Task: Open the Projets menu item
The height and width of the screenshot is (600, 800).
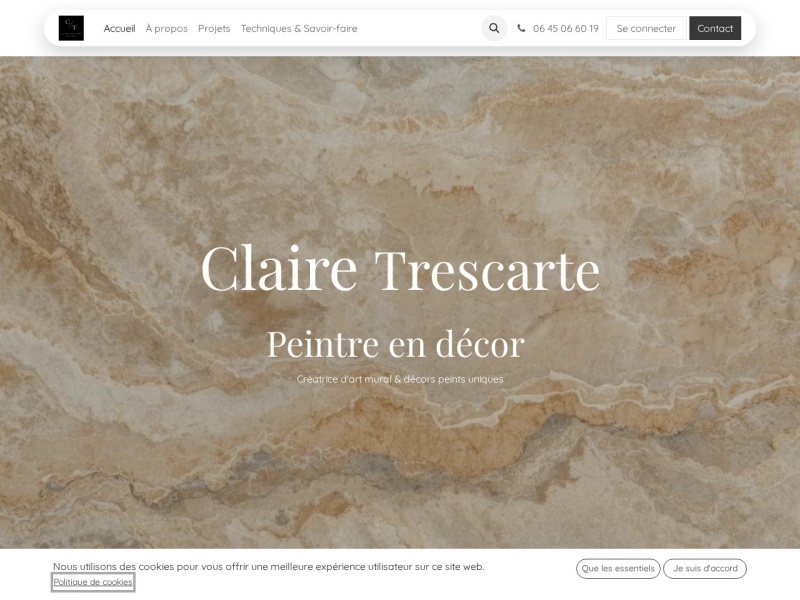Action: (214, 29)
